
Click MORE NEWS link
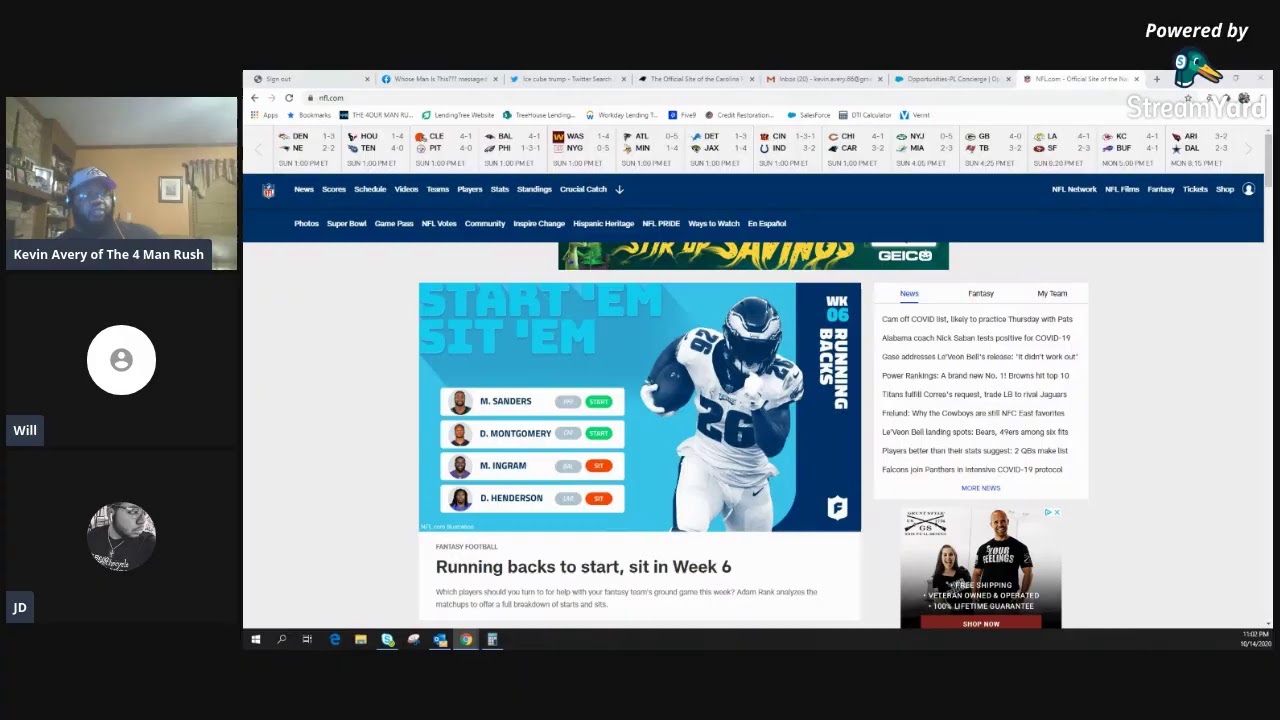[x=981, y=488]
